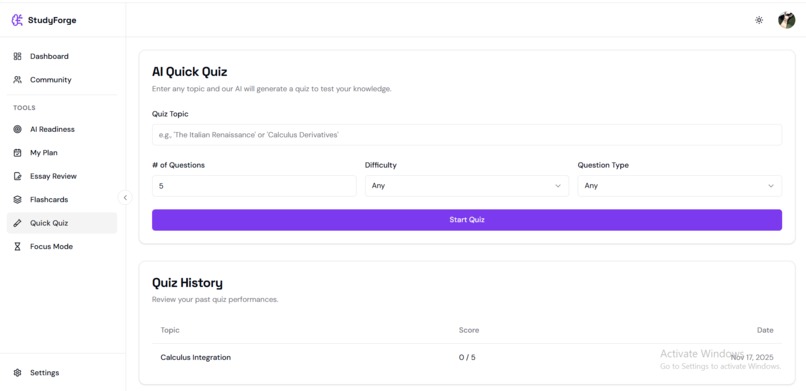The image size is (806, 391).
Task: Click the My Plan calendar icon
Action: 17,153
